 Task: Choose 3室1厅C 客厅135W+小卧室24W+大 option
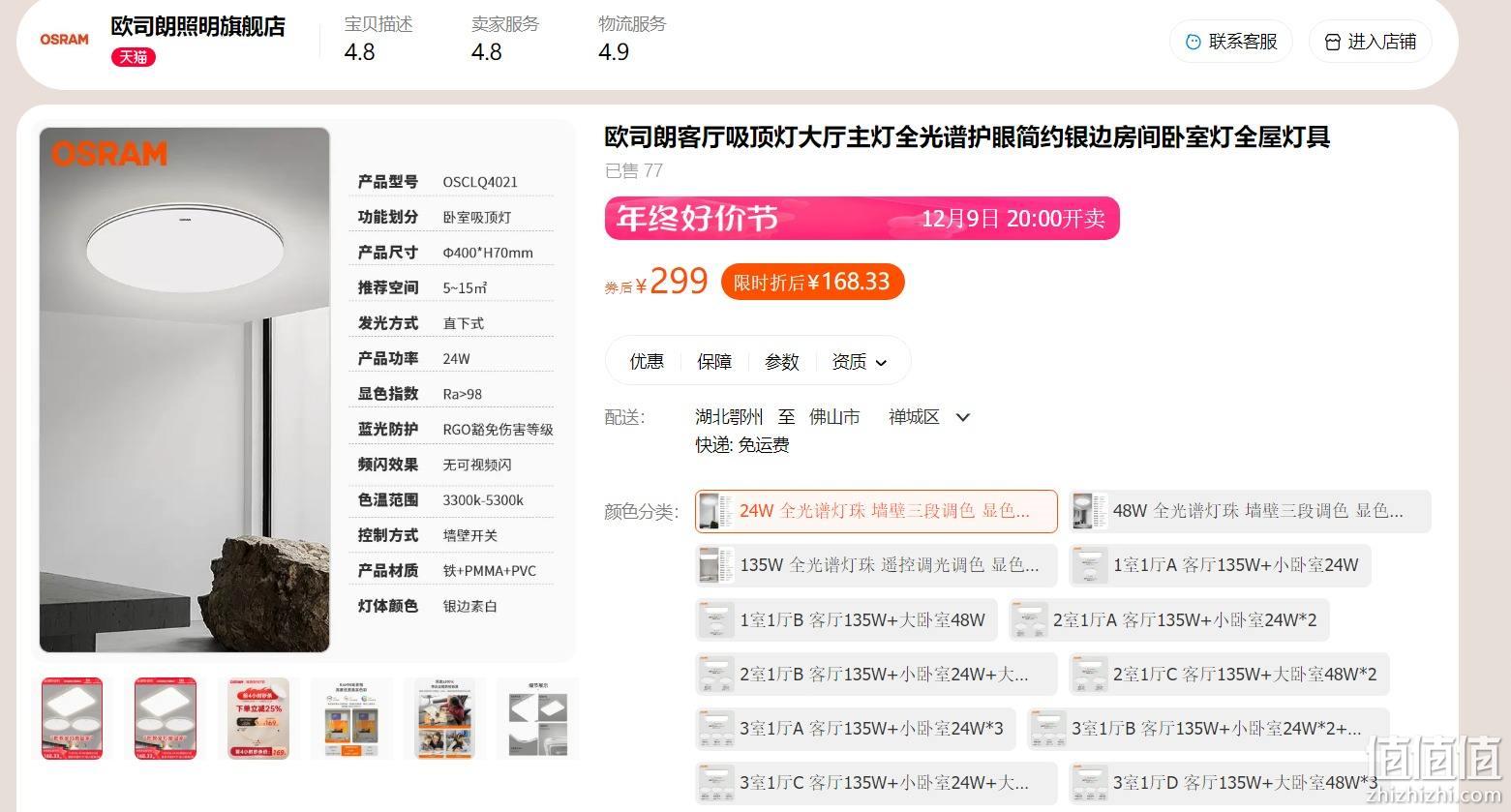[x=876, y=783]
